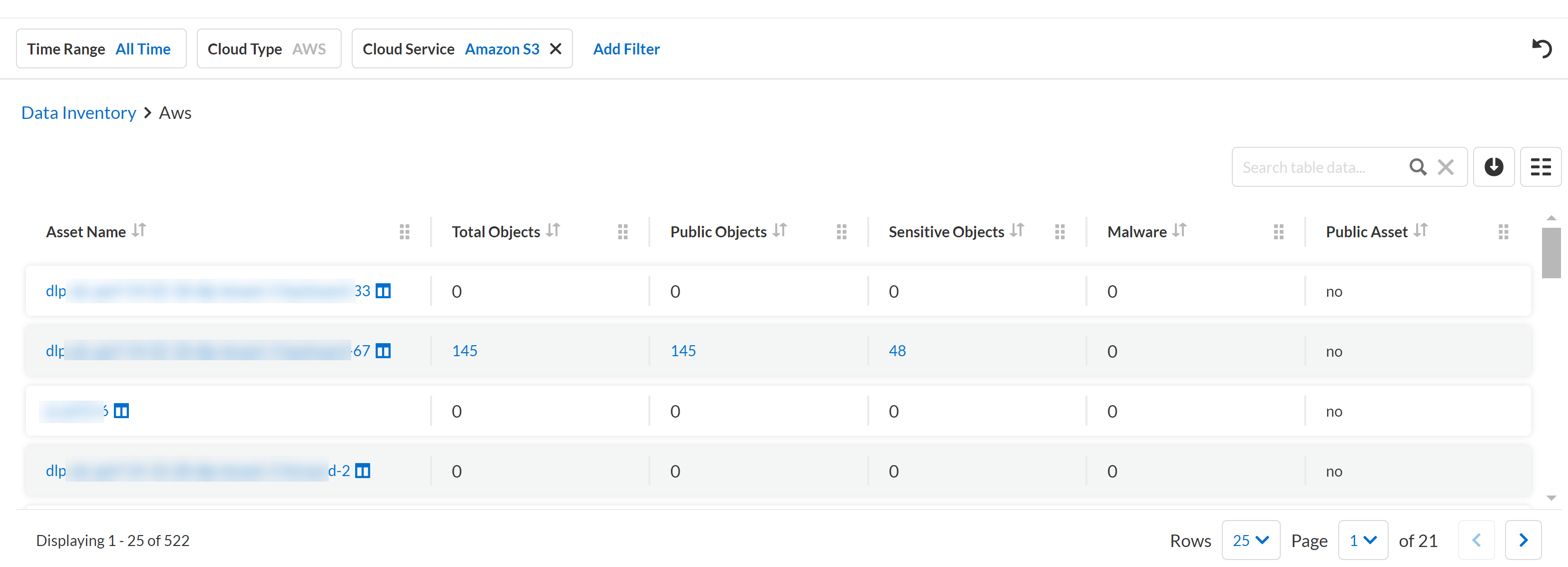Grab the Public Asset column drag handle
Screen dimensions: 1568x567
1503,231
